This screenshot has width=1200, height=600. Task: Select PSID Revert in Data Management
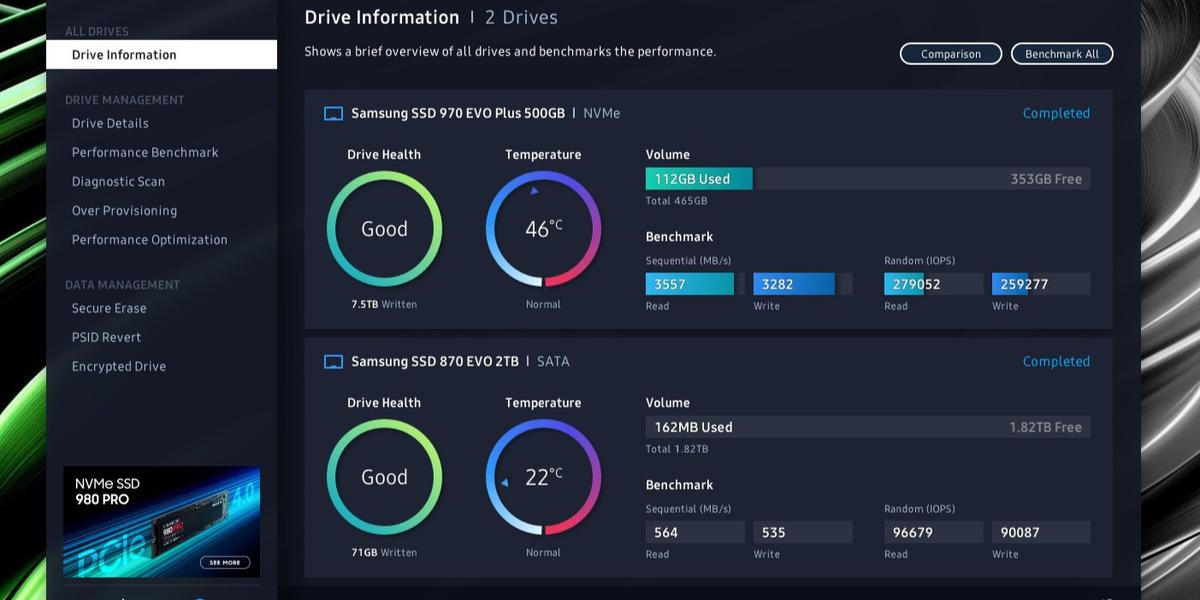point(106,337)
